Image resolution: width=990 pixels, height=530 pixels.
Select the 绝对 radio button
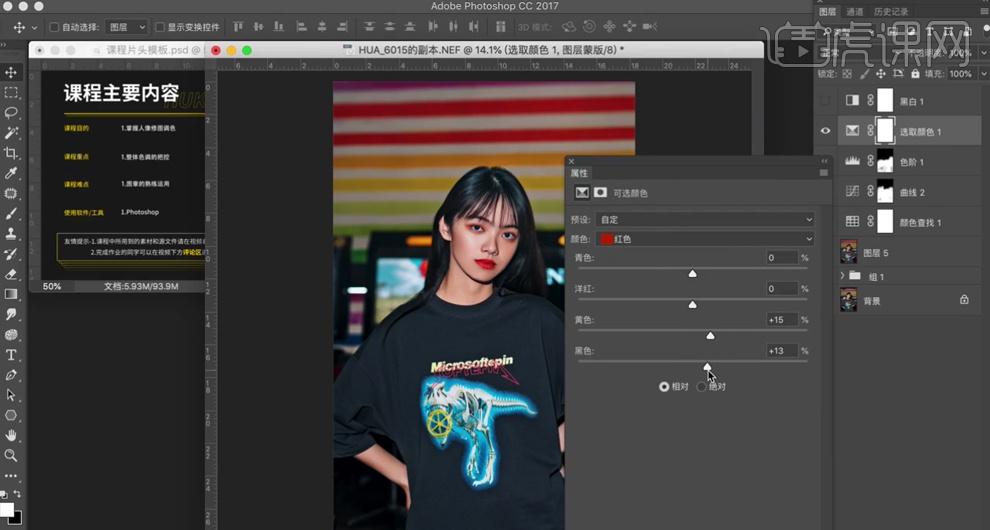tap(701, 387)
